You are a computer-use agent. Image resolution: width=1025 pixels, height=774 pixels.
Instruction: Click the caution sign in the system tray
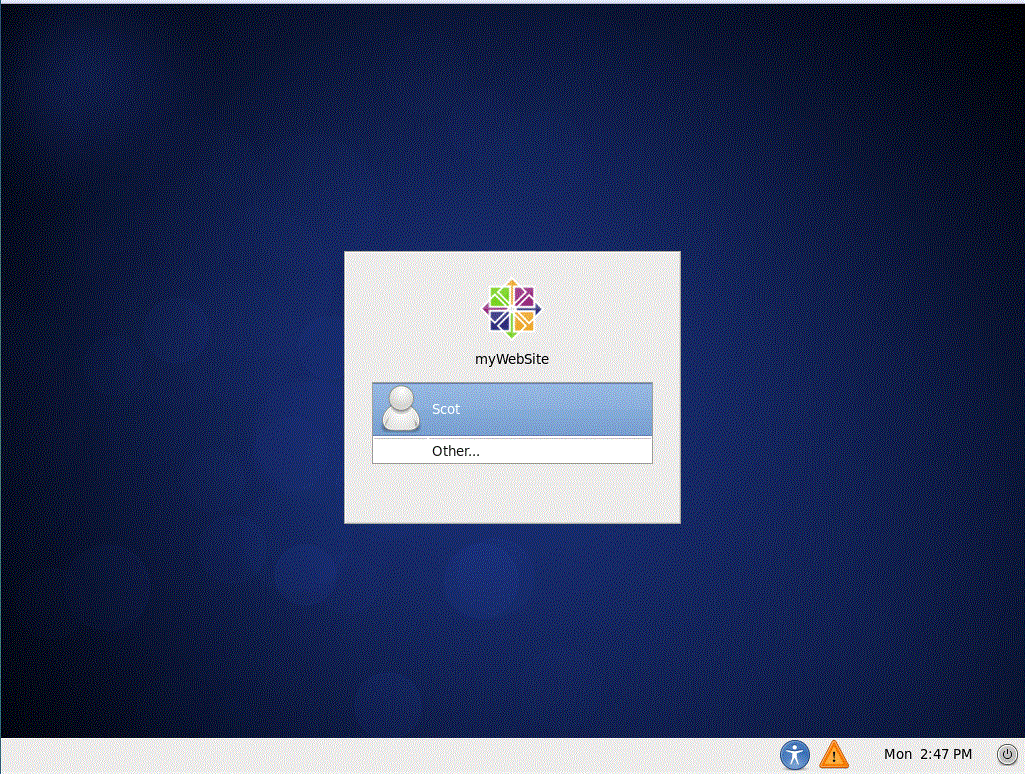(833, 755)
